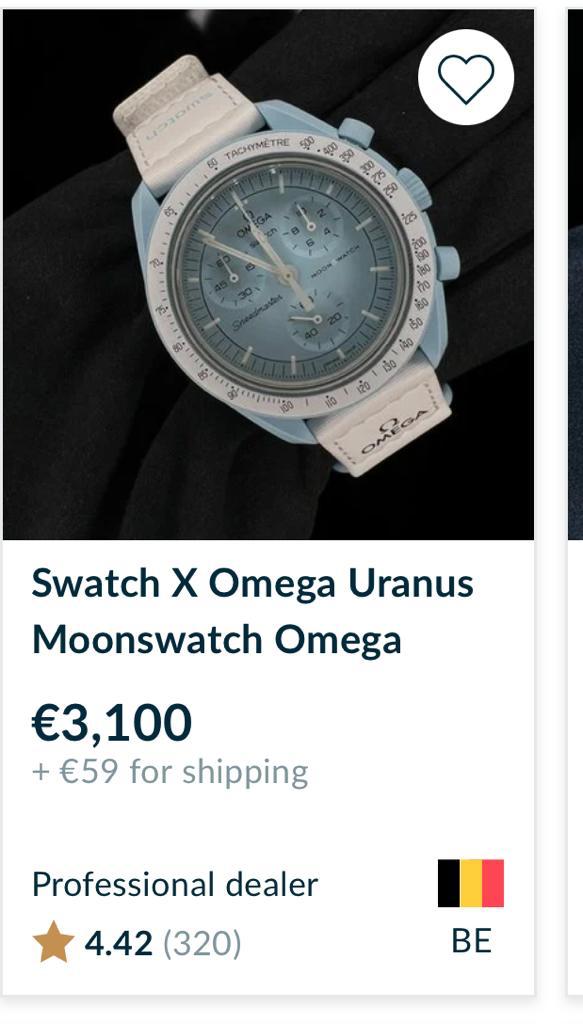Screen dimensions: 583x1024
Task: Click the OMEGA logo on the lower strap
Action: click(396, 432)
